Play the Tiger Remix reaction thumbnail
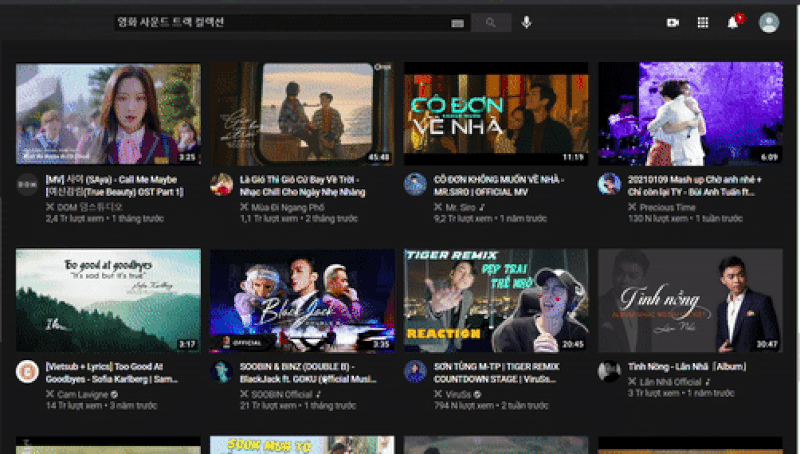Image resolution: width=800 pixels, height=454 pixels. [496, 300]
